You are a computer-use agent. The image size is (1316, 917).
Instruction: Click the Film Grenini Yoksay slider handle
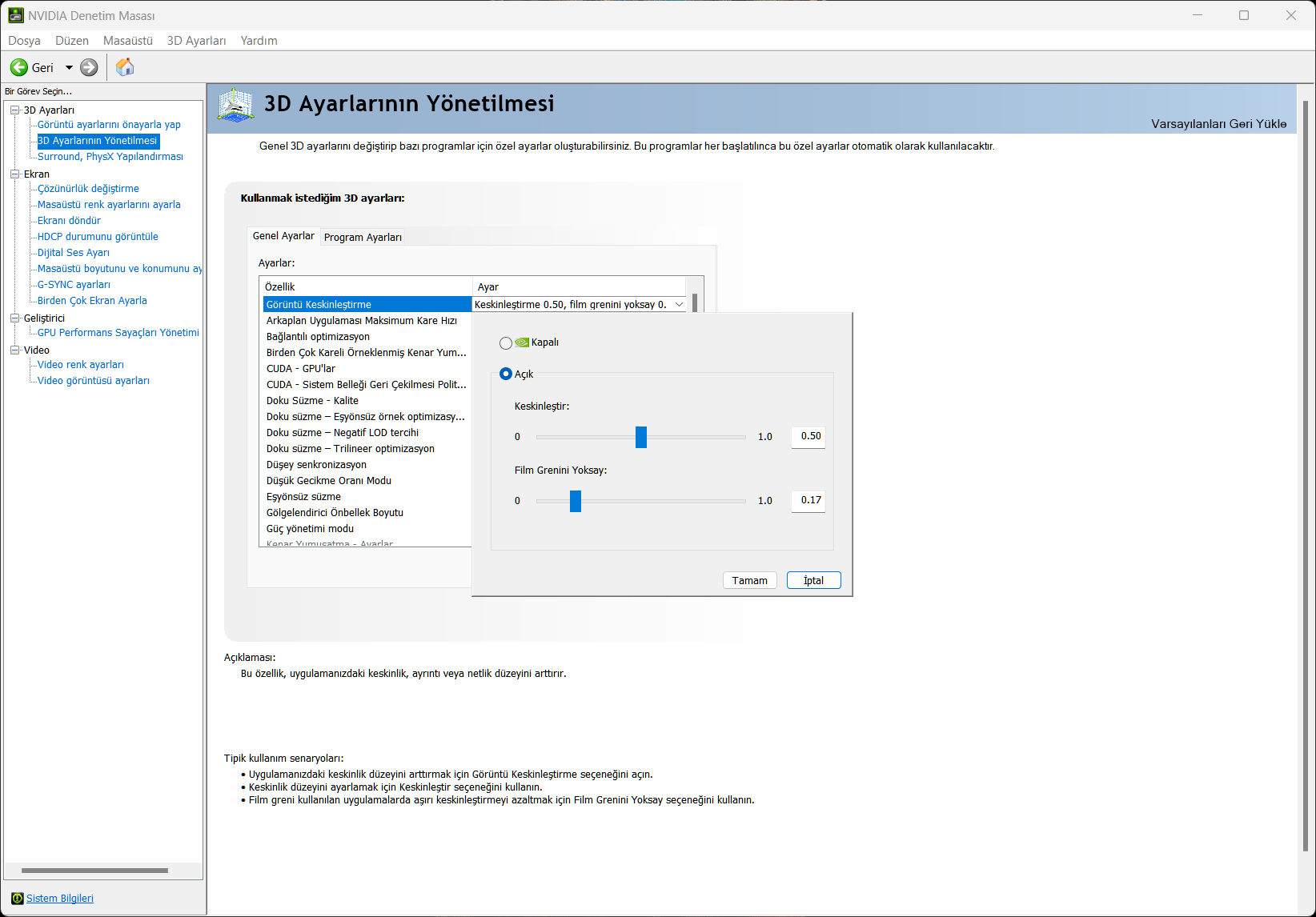point(576,501)
